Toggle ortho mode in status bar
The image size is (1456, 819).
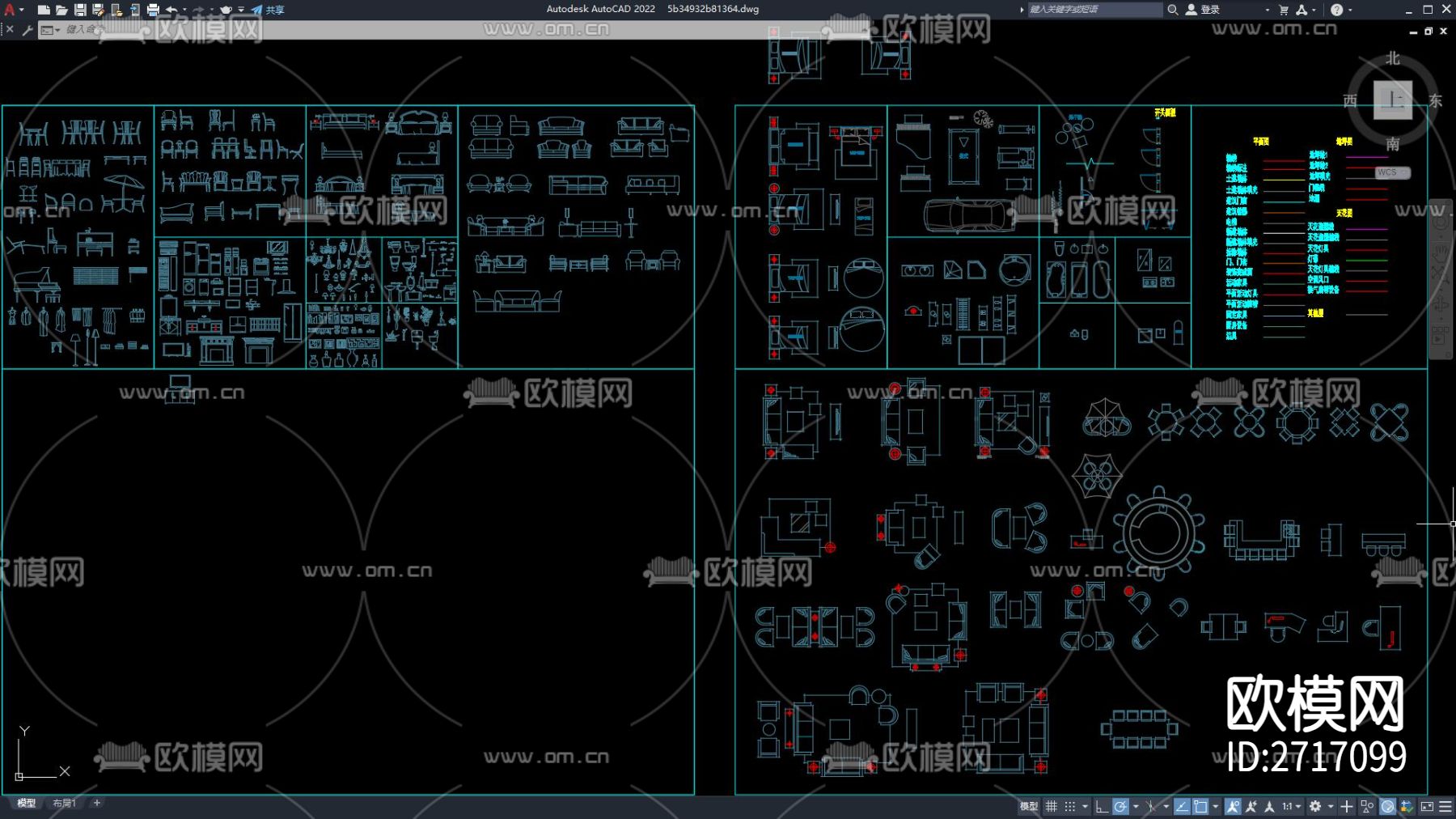tap(1102, 806)
